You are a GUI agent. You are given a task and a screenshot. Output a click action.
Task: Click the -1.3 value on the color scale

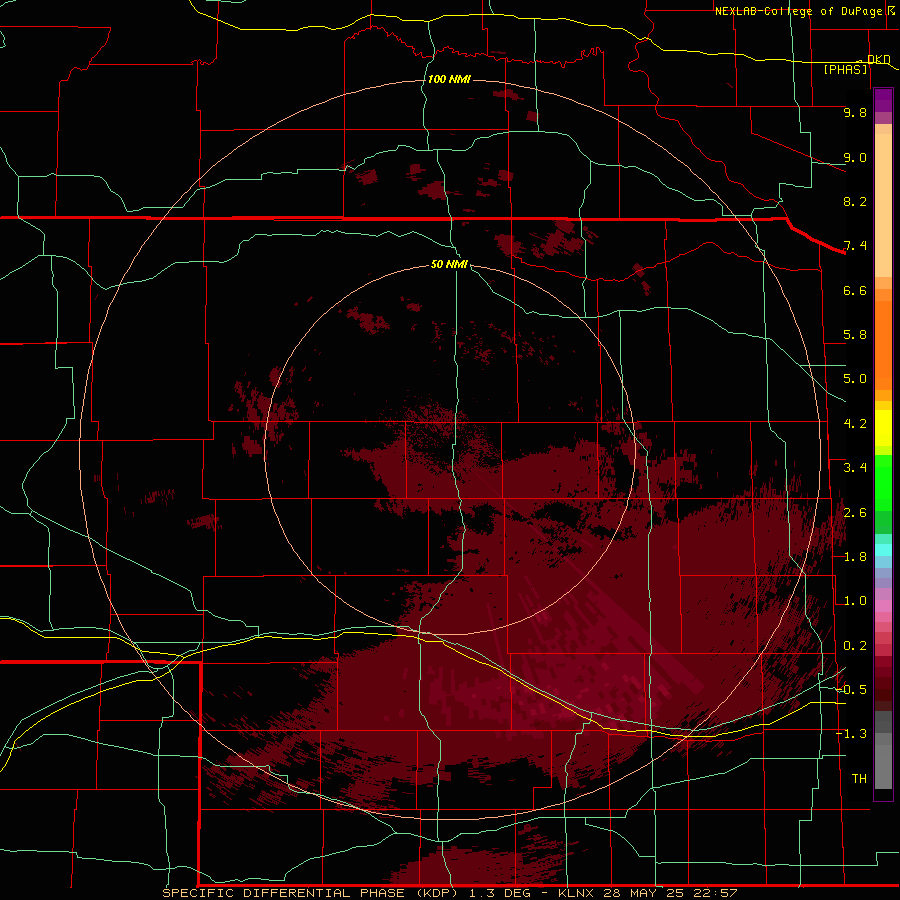[851, 734]
